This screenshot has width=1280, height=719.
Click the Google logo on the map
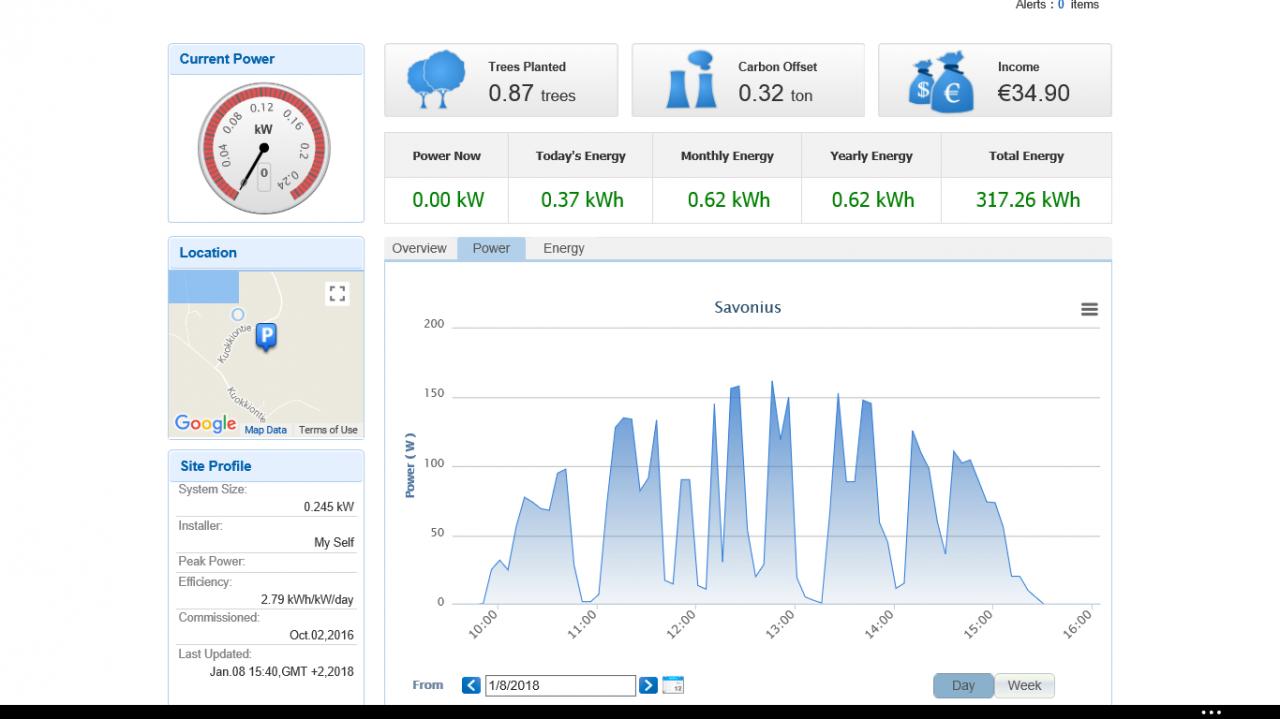coord(205,423)
